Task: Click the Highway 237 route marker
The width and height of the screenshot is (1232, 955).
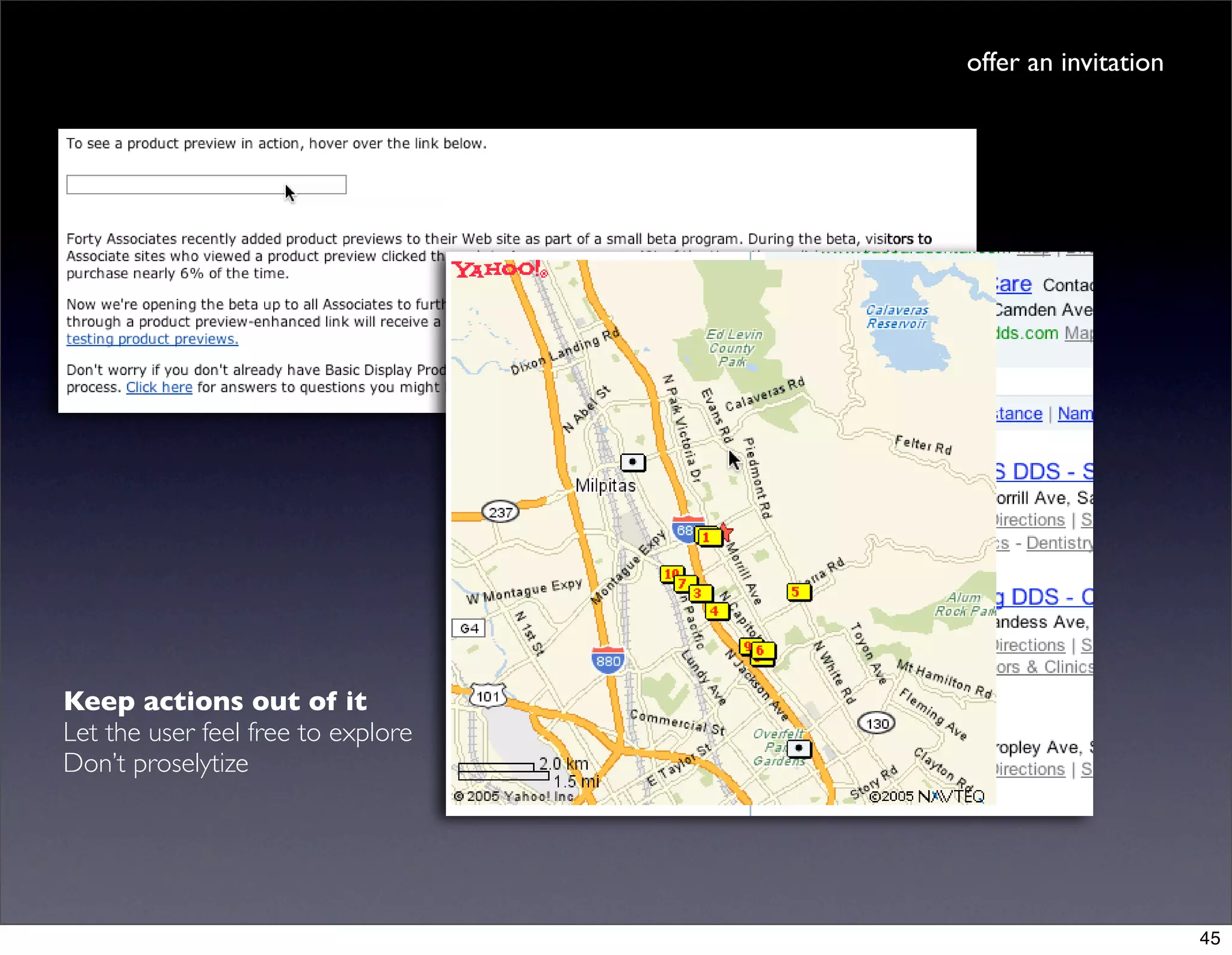Action: pos(500,513)
